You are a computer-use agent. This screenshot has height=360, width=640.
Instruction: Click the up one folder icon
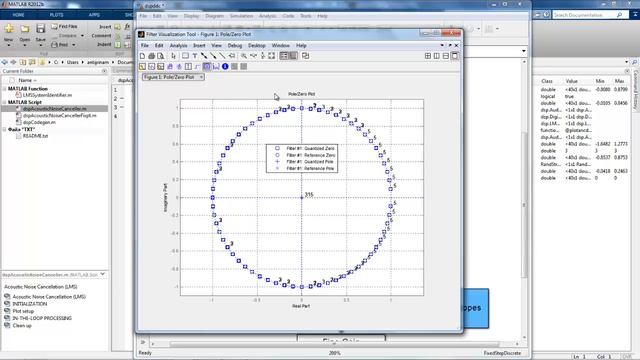click(x=23, y=62)
